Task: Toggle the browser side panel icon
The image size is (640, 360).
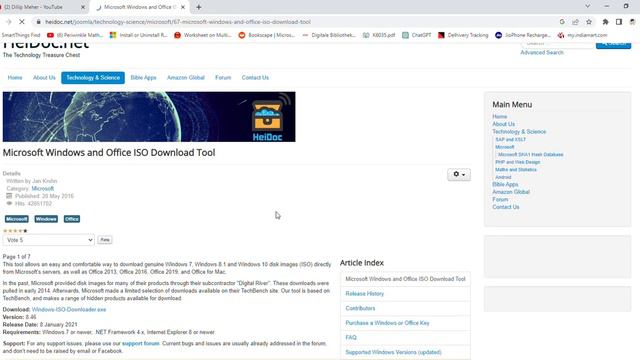Action: pyautogui.click(x=619, y=22)
